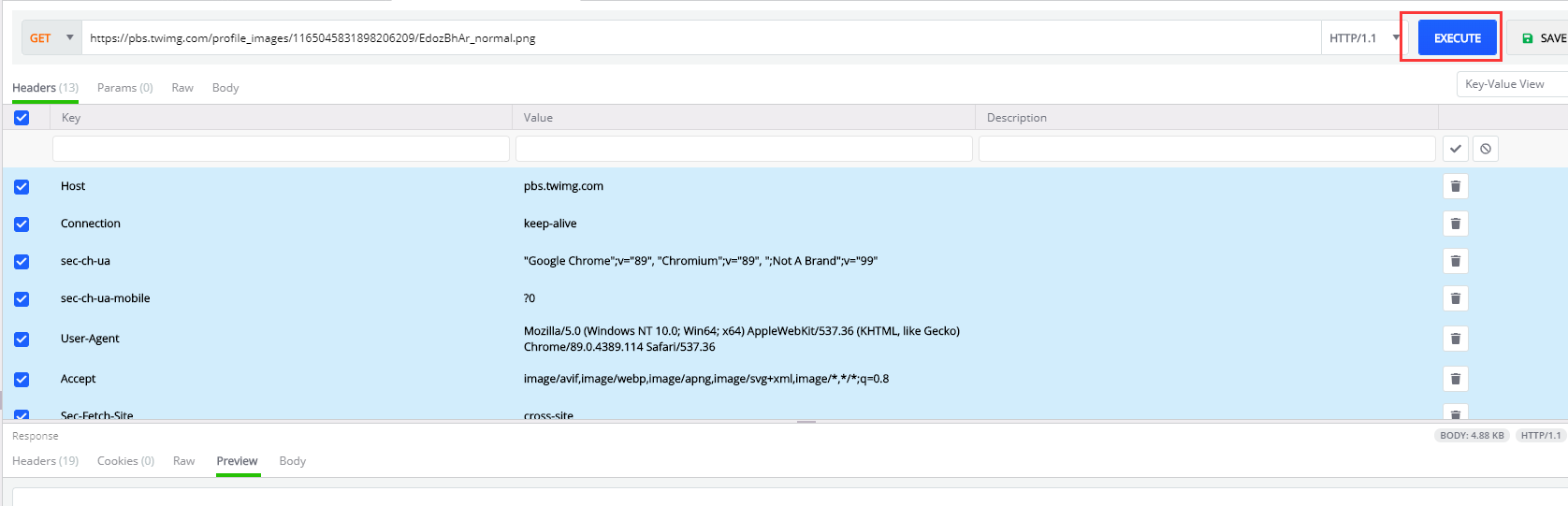The width and height of the screenshot is (1568, 506).
Task: Switch to request Params tab
Action: tap(124, 88)
